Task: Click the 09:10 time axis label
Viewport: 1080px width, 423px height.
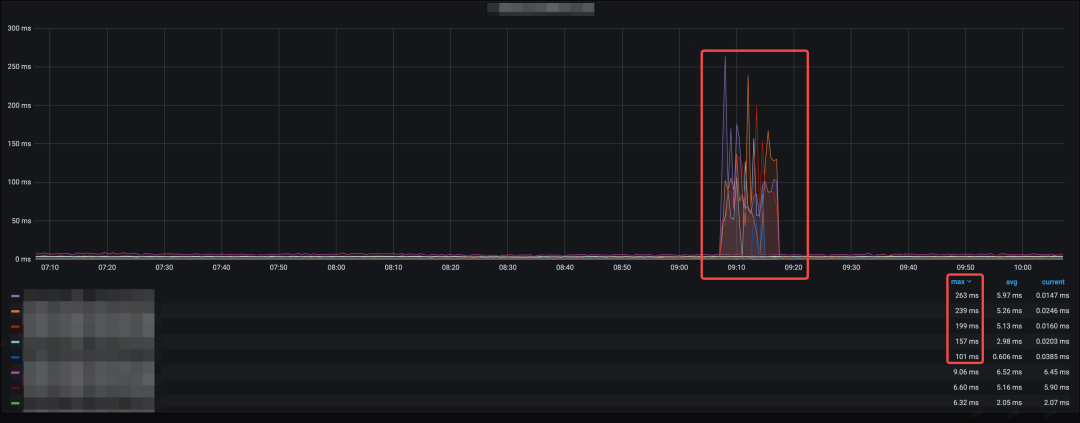Action: [737, 268]
